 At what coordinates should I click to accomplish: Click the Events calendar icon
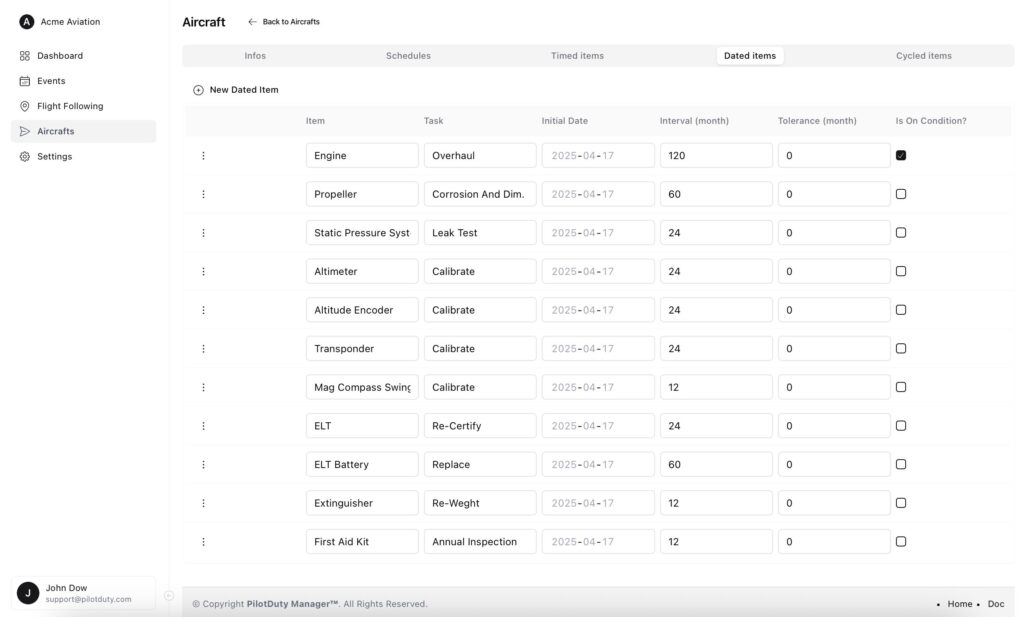coord(25,81)
